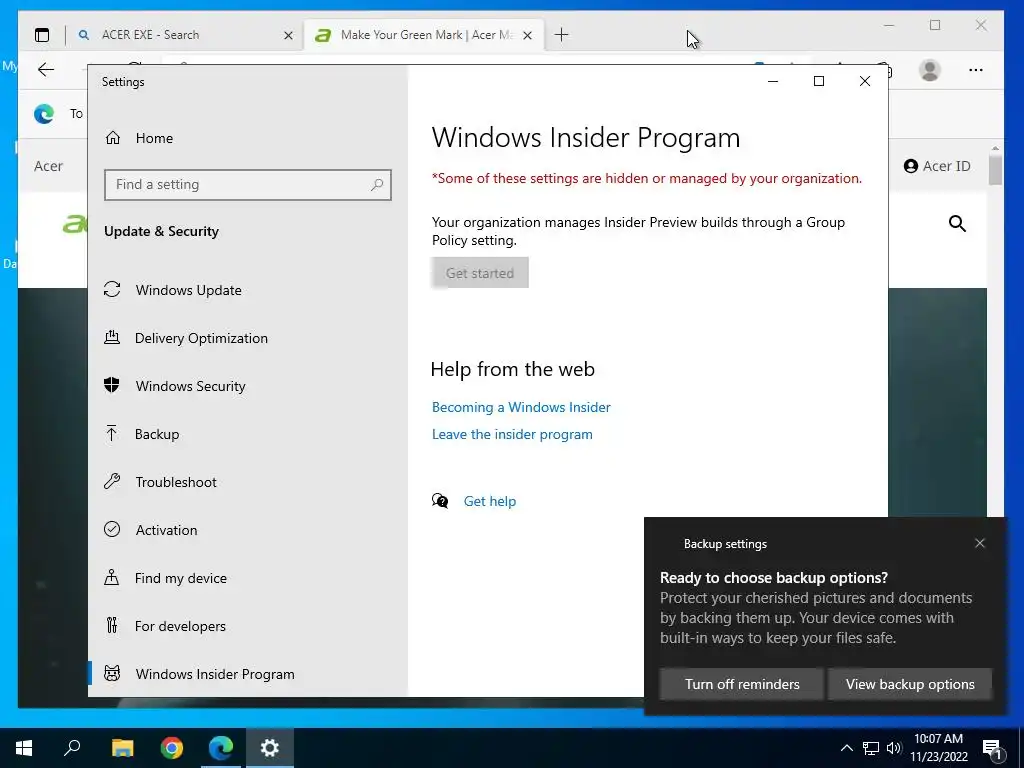This screenshot has width=1024, height=768.
Task: Select the Find my device icon
Action: (112, 577)
